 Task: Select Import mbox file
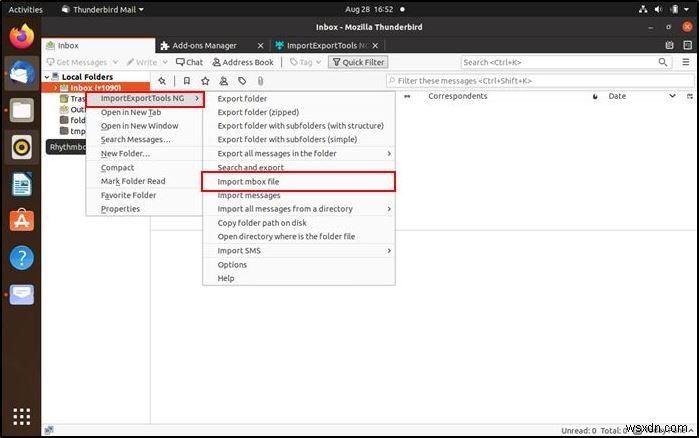point(299,182)
